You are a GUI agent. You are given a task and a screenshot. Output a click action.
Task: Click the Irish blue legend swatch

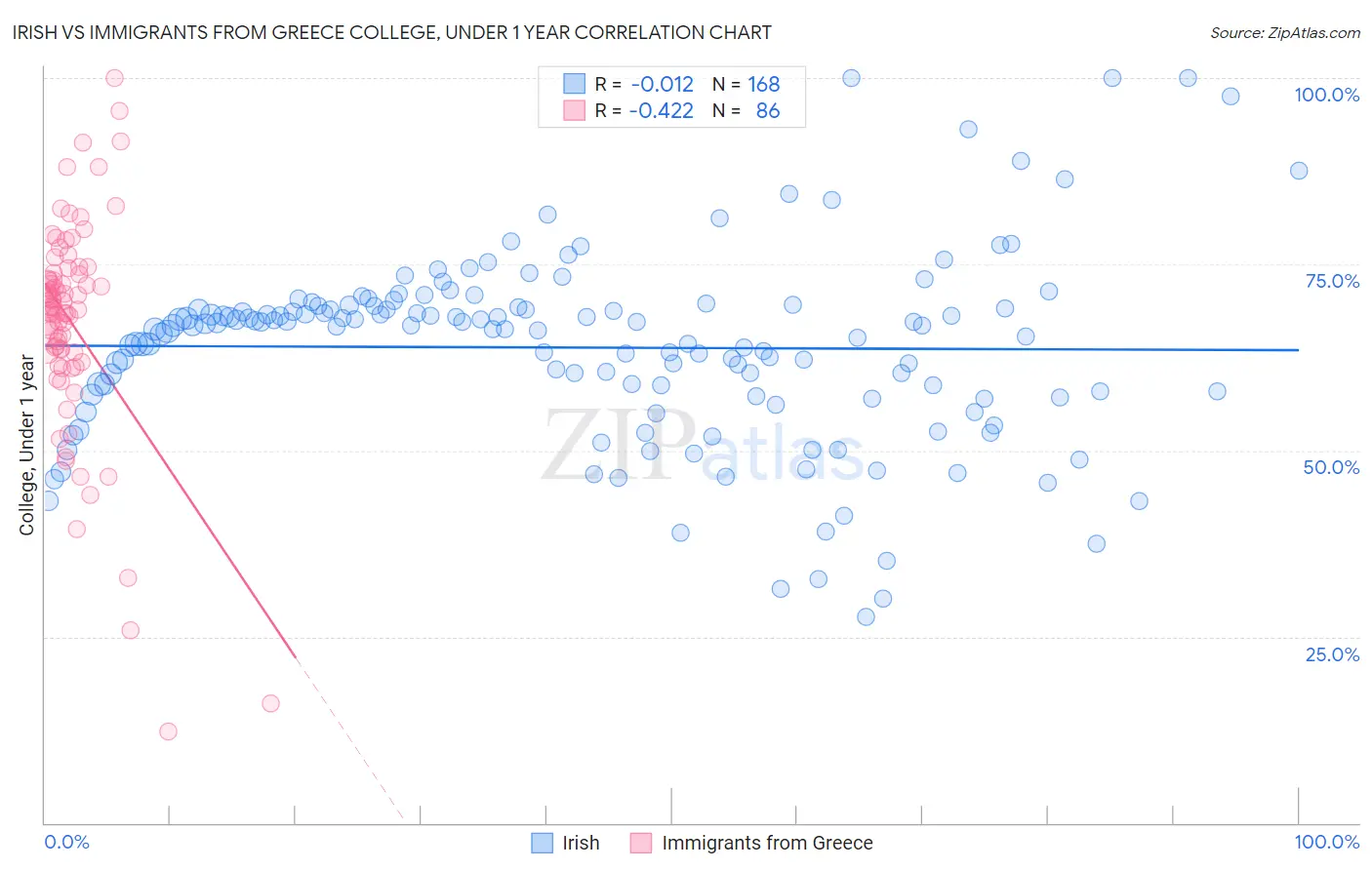543,843
